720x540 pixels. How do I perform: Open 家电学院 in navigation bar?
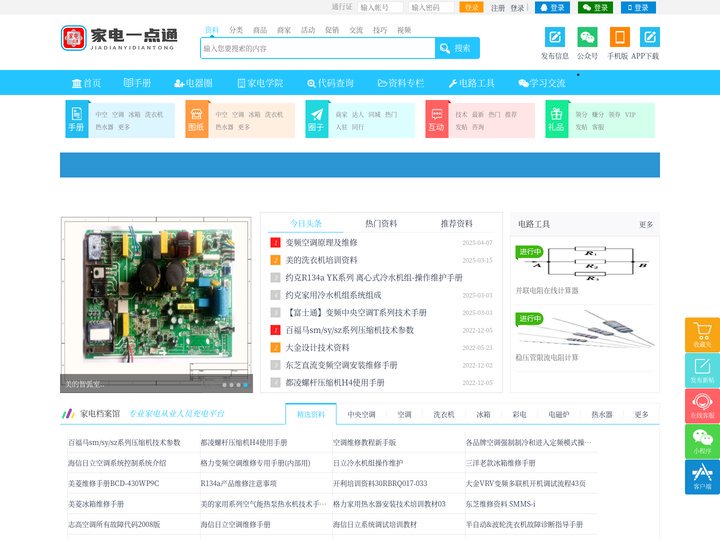pyautogui.click(x=260, y=83)
